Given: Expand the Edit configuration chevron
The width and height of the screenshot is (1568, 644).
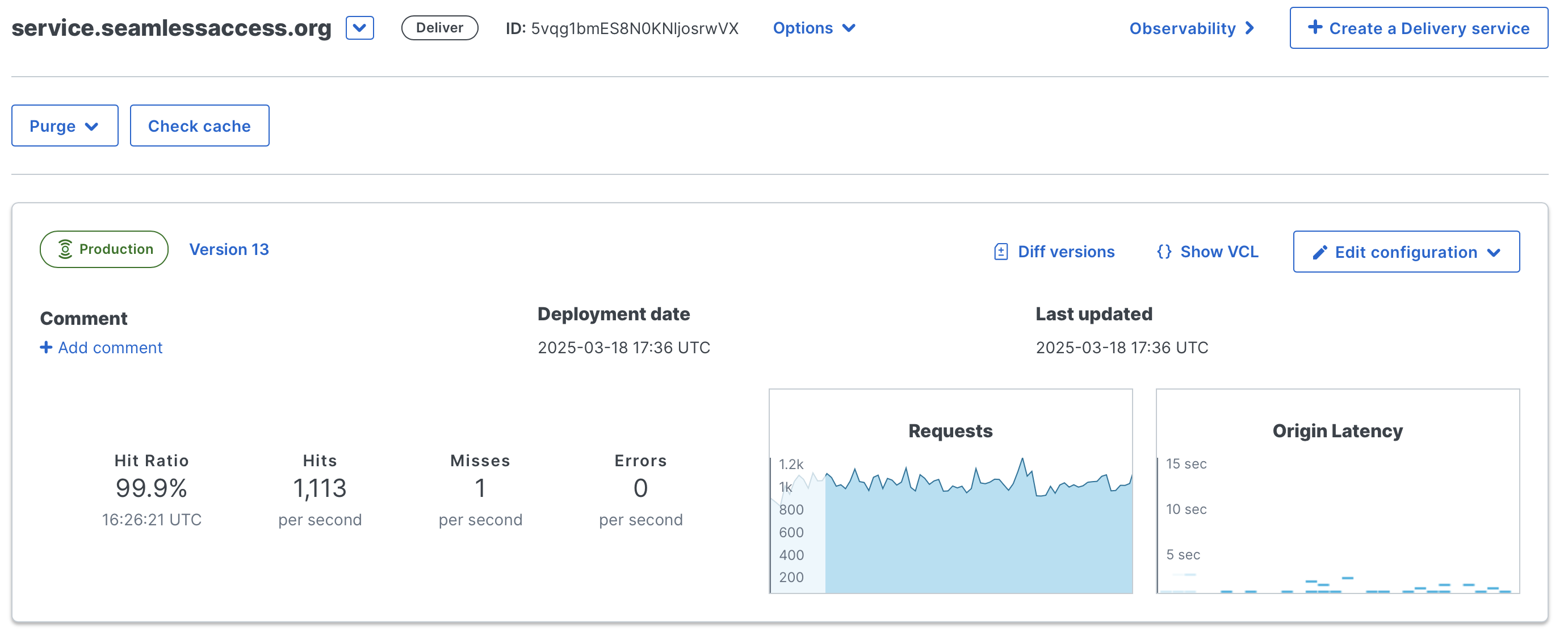Looking at the screenshot, I should point(1494,253).
